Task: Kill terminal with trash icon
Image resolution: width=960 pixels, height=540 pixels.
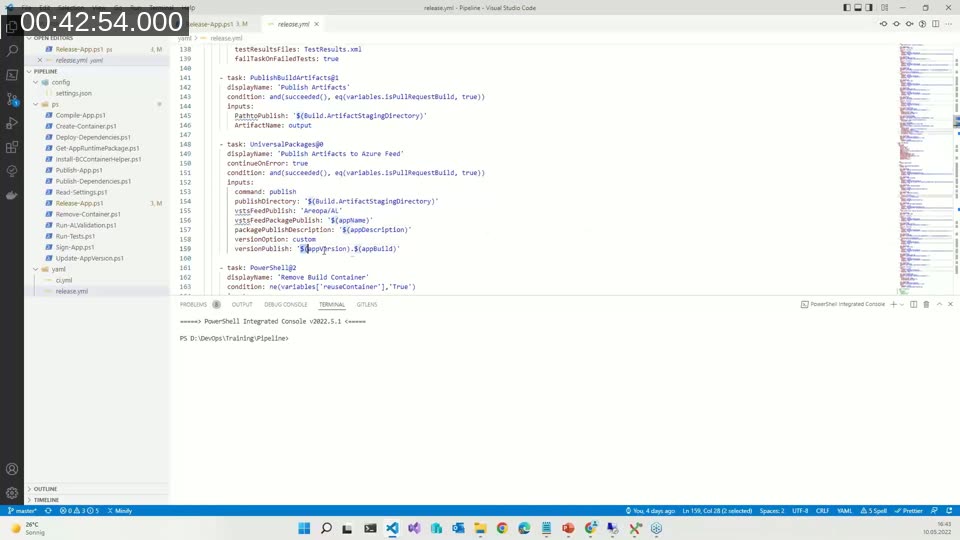Action: [x=926, y=304]
